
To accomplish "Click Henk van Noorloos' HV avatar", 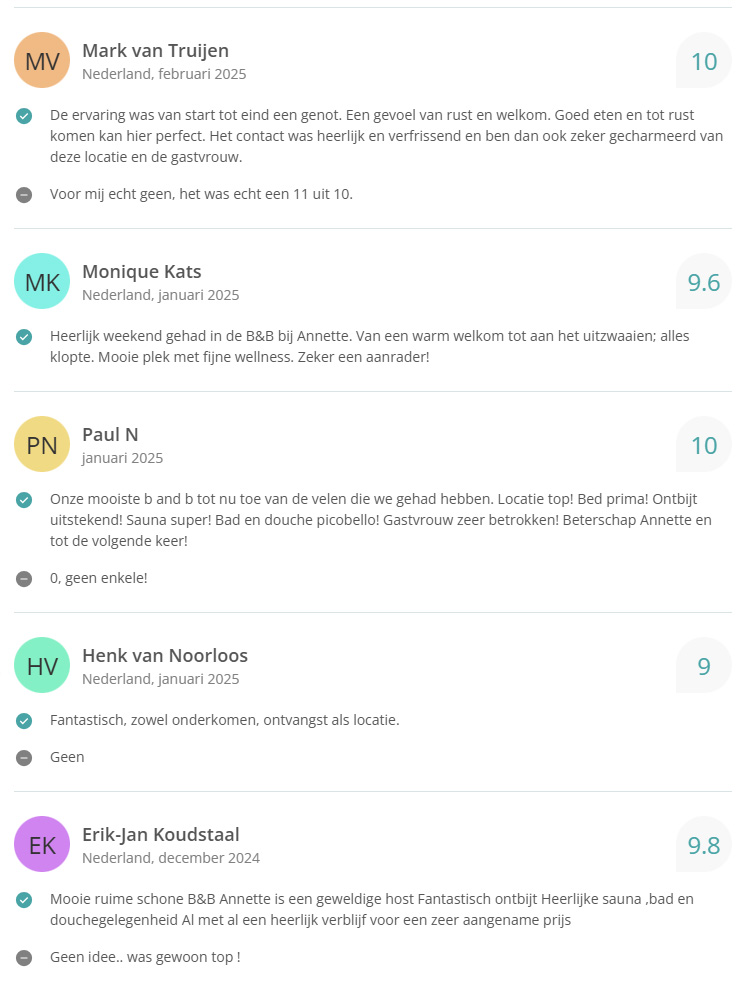I will pyautogui.click(x=42, y=666).
